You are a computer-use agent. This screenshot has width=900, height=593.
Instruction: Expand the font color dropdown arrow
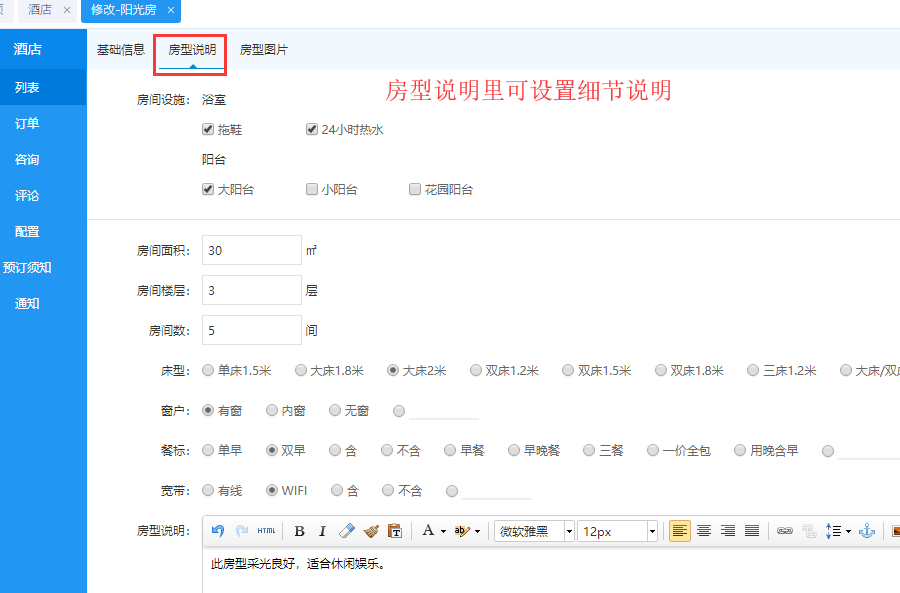point(443,531)
